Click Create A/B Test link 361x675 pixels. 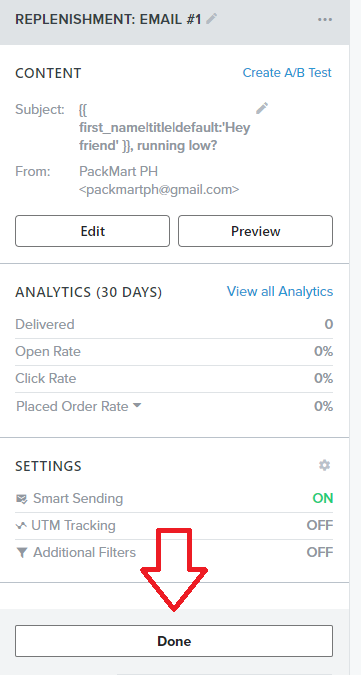(x=287, y=73)
